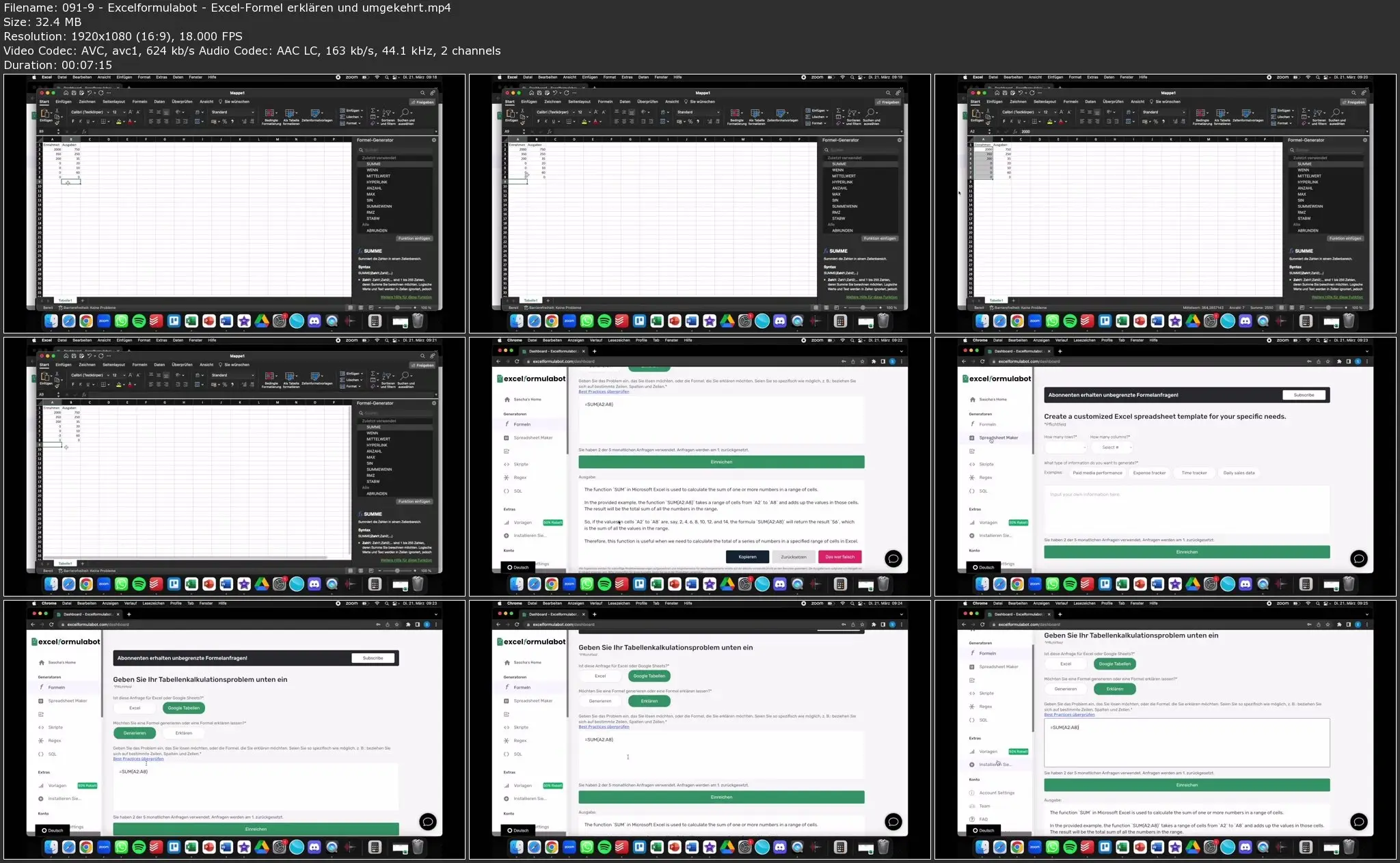Open the 'Select #' columns dropdown
This screenshot has width=1400, height=863.
pos(1112,448)
